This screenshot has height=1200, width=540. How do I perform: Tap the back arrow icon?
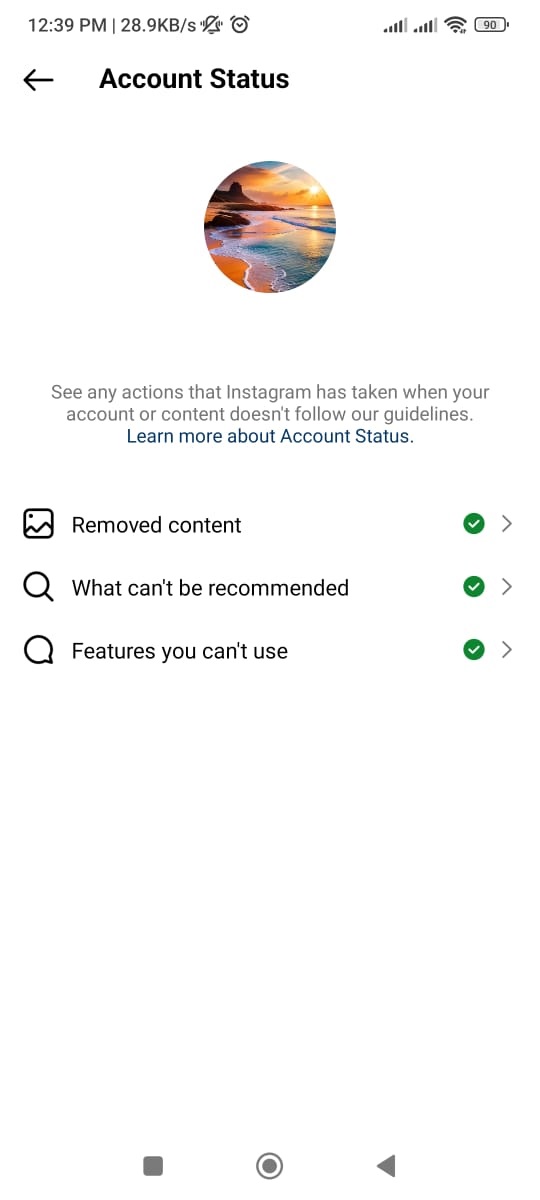pyautogui.click(x=38, y=80)
